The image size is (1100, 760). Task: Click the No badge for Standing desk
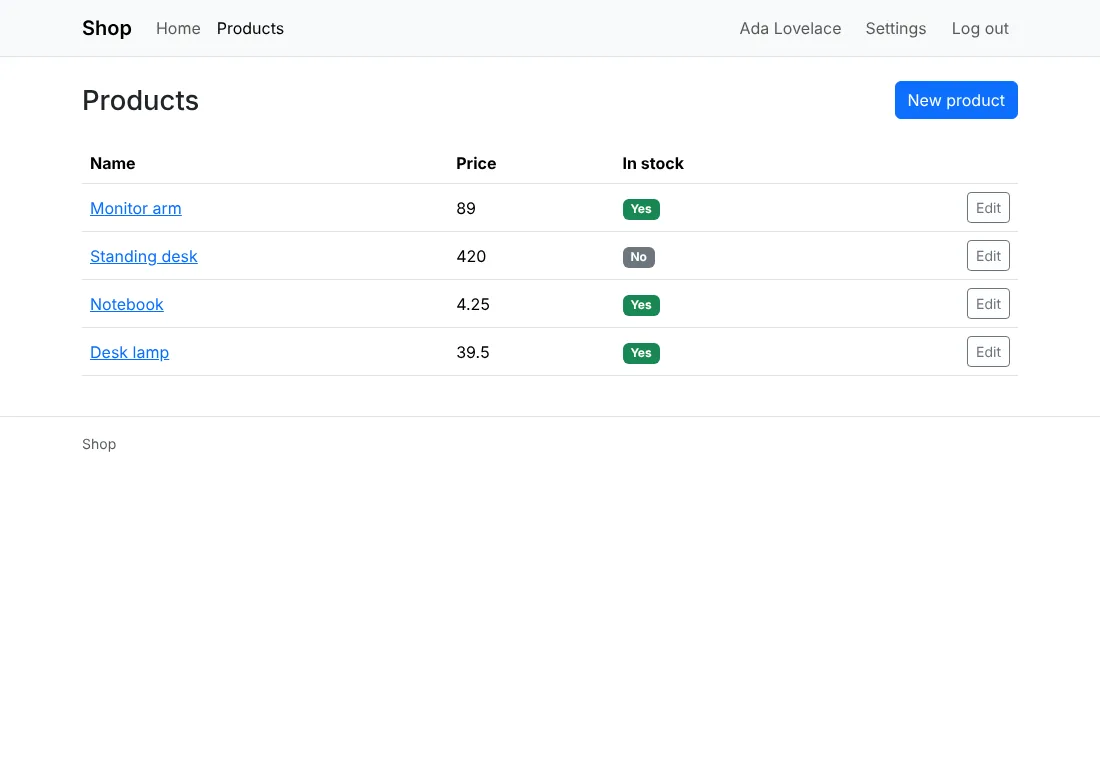point(638,257)
